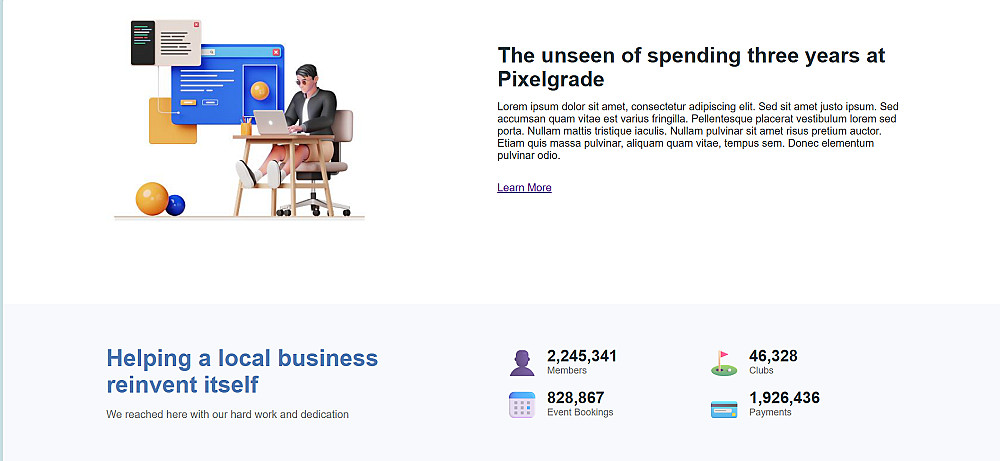Select the 828,867 Event Bookings count
The height and width of the screenshot is (461, 1000).
coord(576,398)
